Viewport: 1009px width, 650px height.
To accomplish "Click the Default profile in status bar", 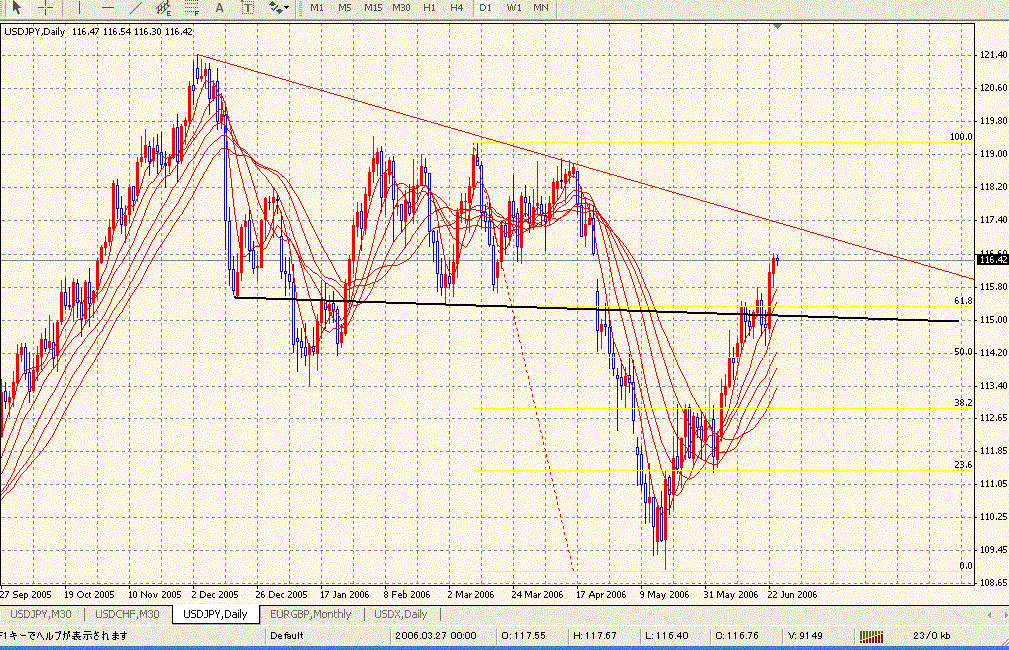I will click(x=286, y=635).
